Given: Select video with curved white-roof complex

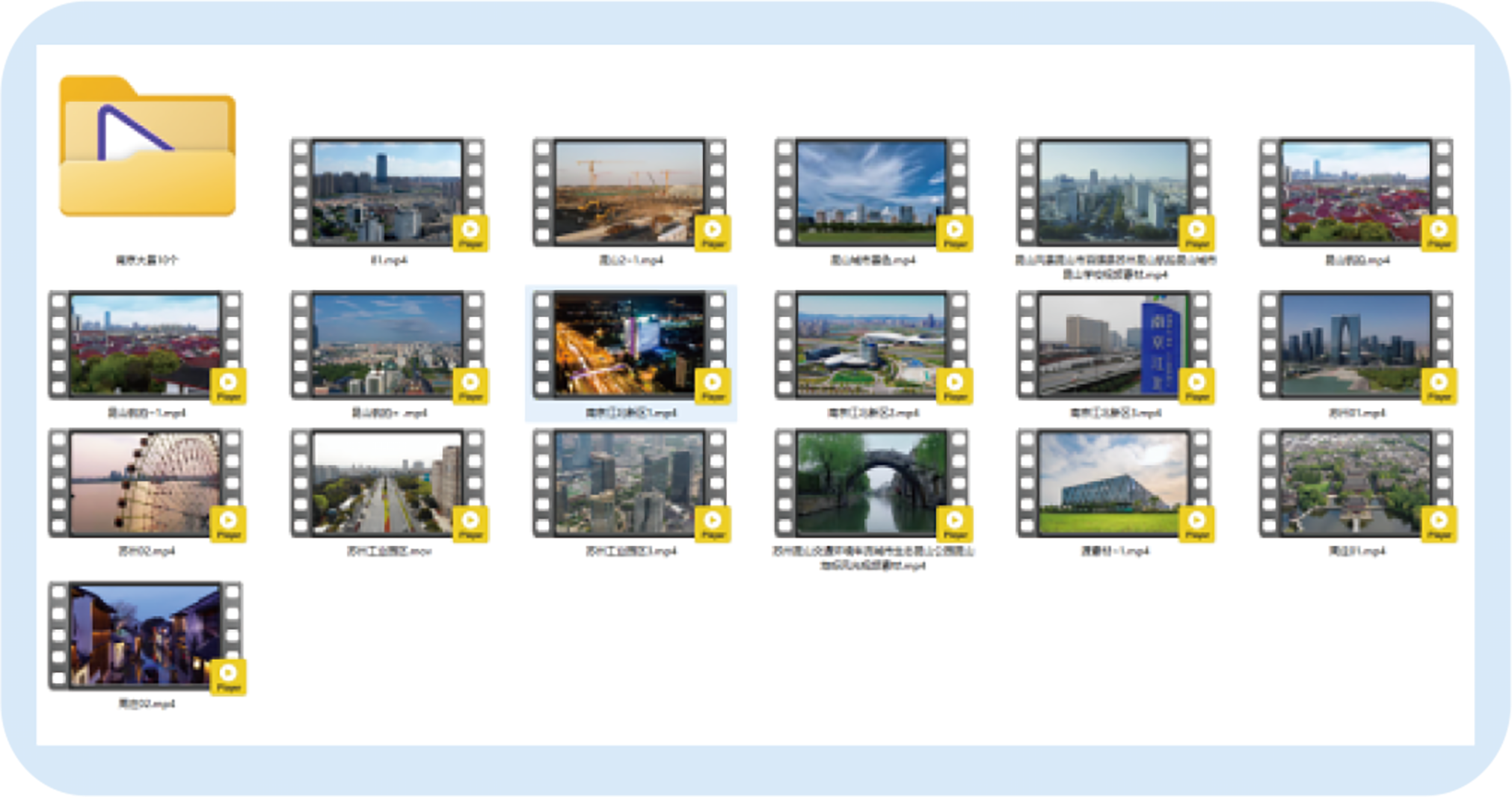Looking at the screenshot, I should click(x=871, y=345).
